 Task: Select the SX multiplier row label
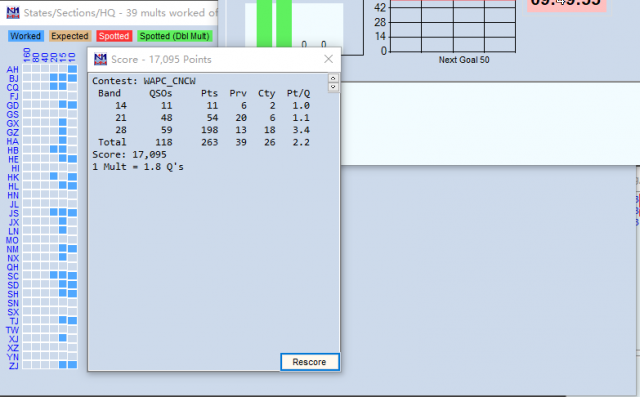[x=13, y=312]
